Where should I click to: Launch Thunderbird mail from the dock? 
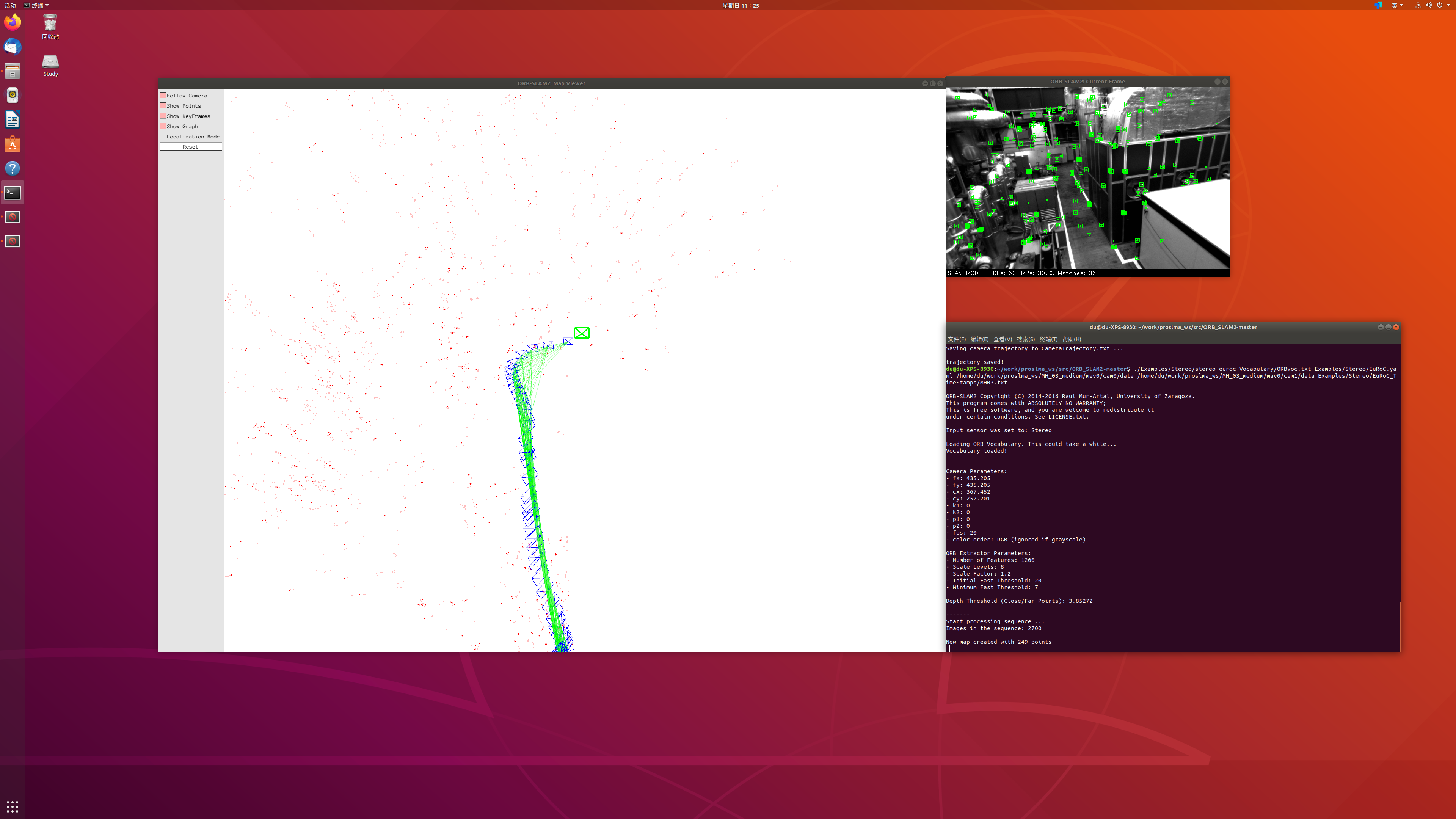(x=13, y=46)
